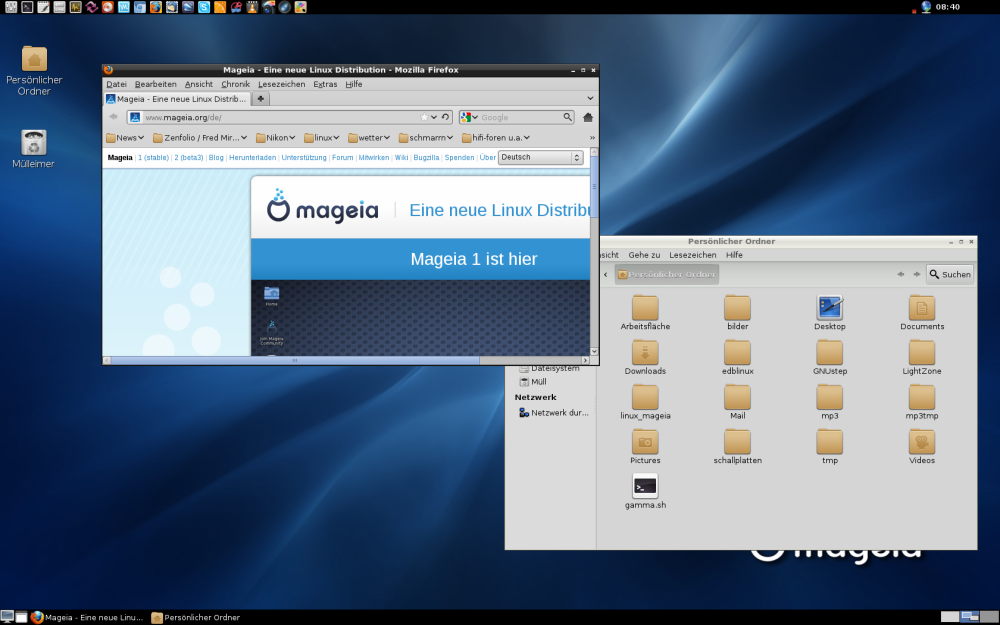Screen dimensions: 1000x625
Task: Go back with the Firefox back arrow
Action: (x=114, y=117)
